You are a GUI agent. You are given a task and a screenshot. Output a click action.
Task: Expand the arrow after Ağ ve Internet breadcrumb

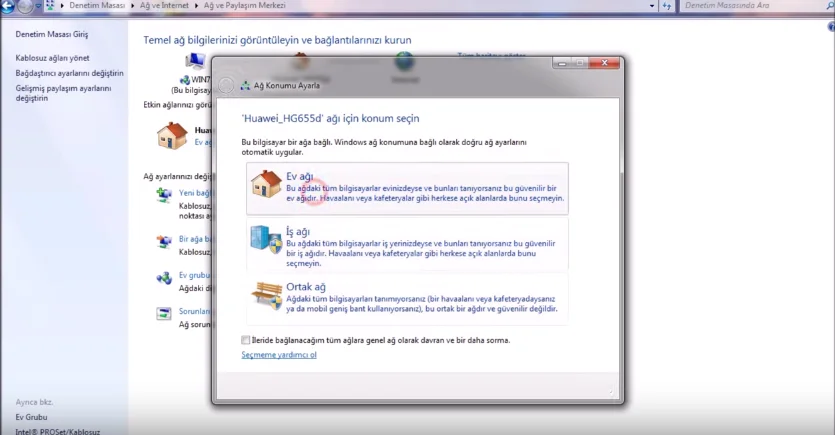point(197,5)
